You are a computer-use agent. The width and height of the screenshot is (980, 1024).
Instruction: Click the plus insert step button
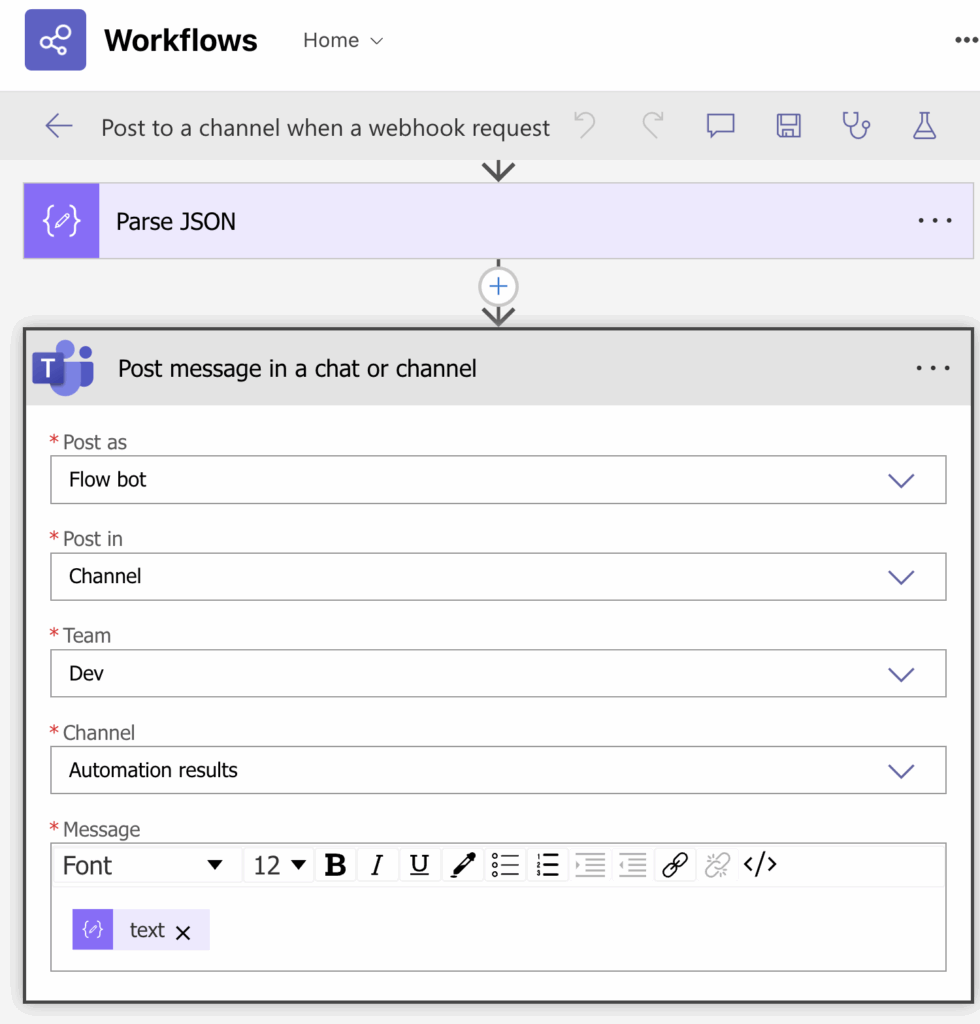498,288
